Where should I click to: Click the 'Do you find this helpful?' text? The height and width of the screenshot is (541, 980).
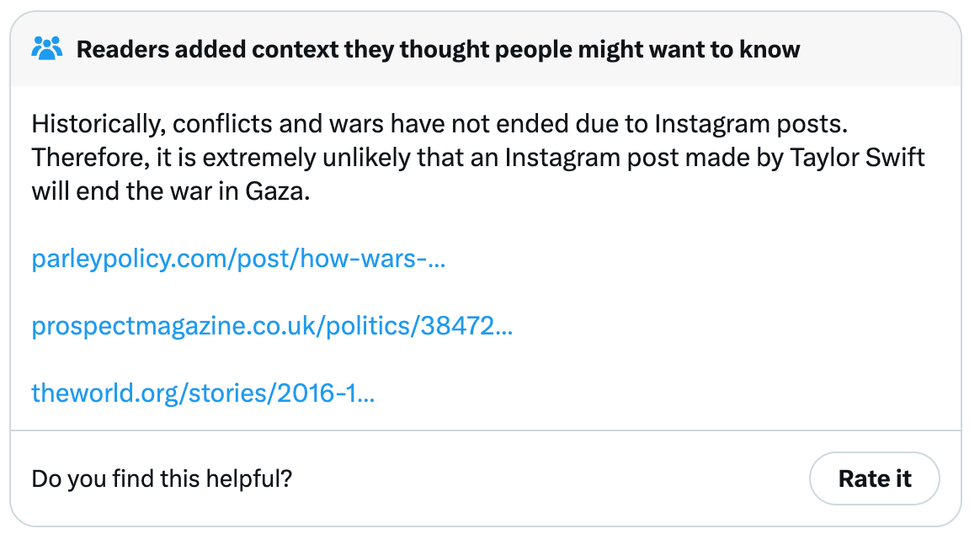point(162,478)
